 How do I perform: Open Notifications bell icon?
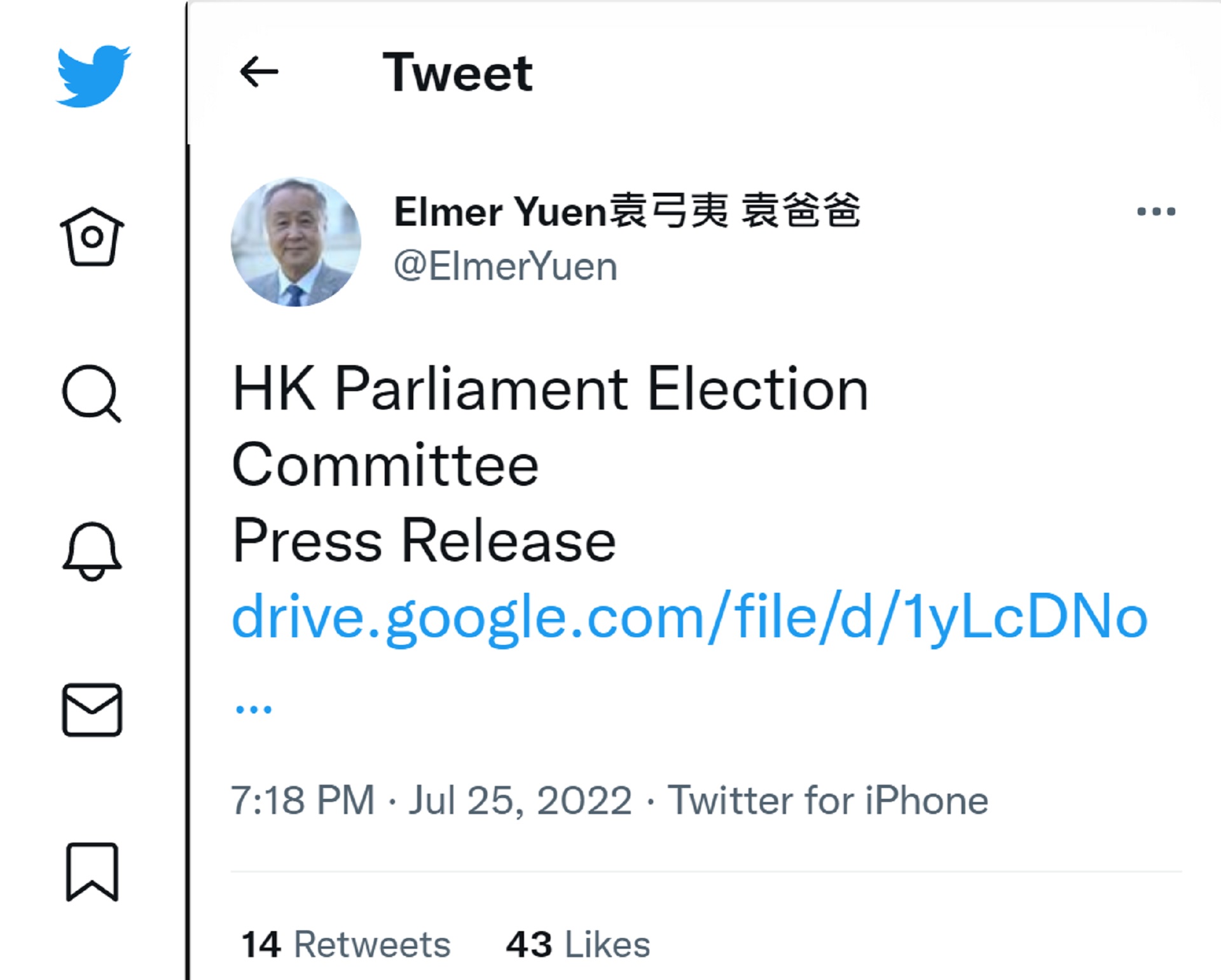tap(92, 551)
